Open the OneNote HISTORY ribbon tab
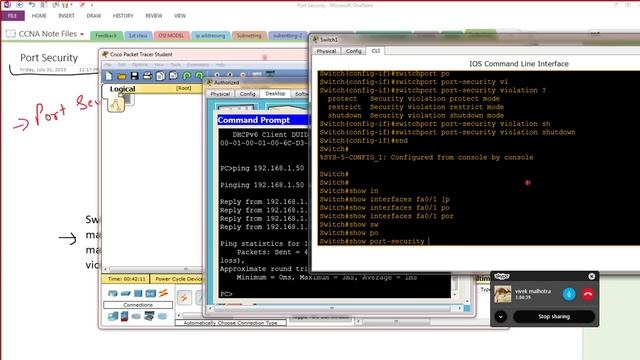The height and width of the screenshot is (360, 640). click(x=123, y=16)
